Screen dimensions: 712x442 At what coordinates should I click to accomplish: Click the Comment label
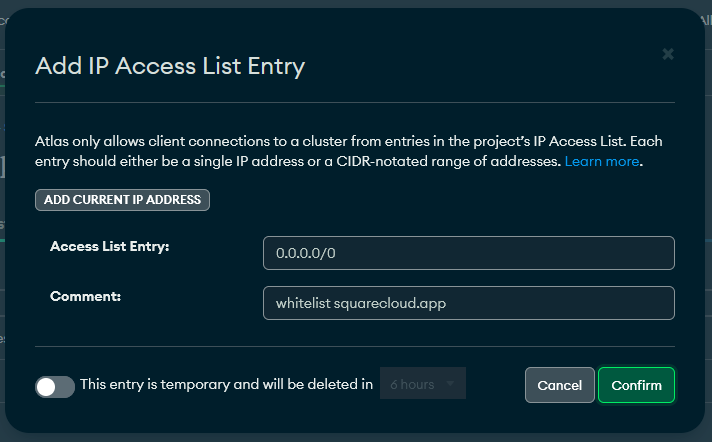coord(85,296)
